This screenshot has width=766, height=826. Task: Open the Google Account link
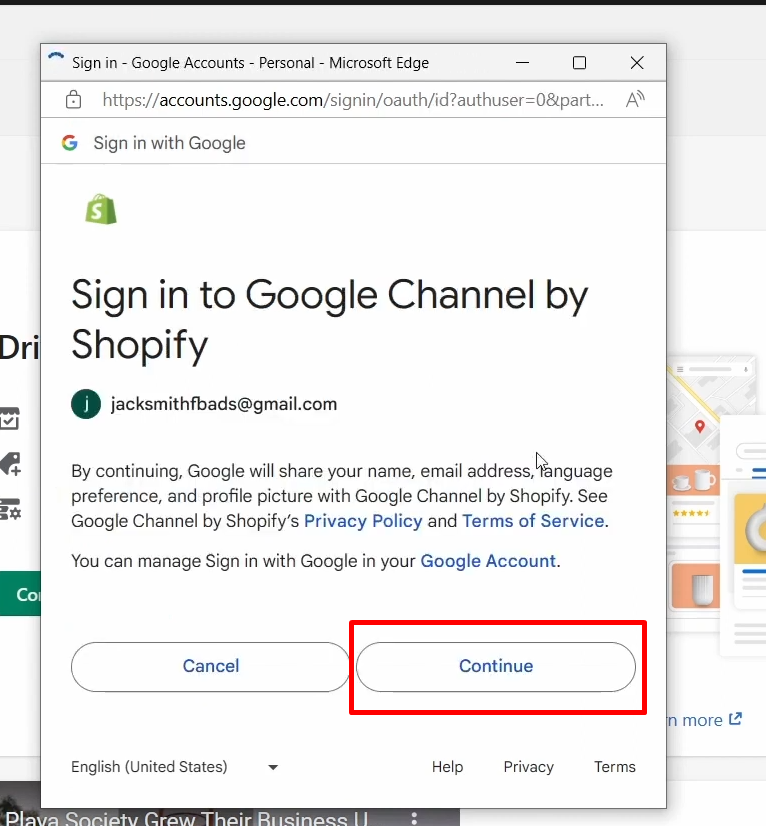[488, 561]
